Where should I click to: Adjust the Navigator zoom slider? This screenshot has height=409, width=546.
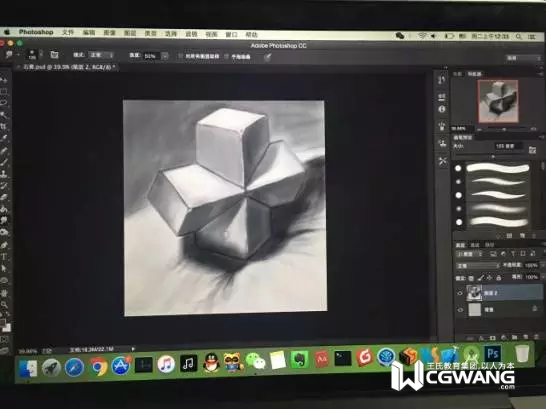(x=504, y=129)
